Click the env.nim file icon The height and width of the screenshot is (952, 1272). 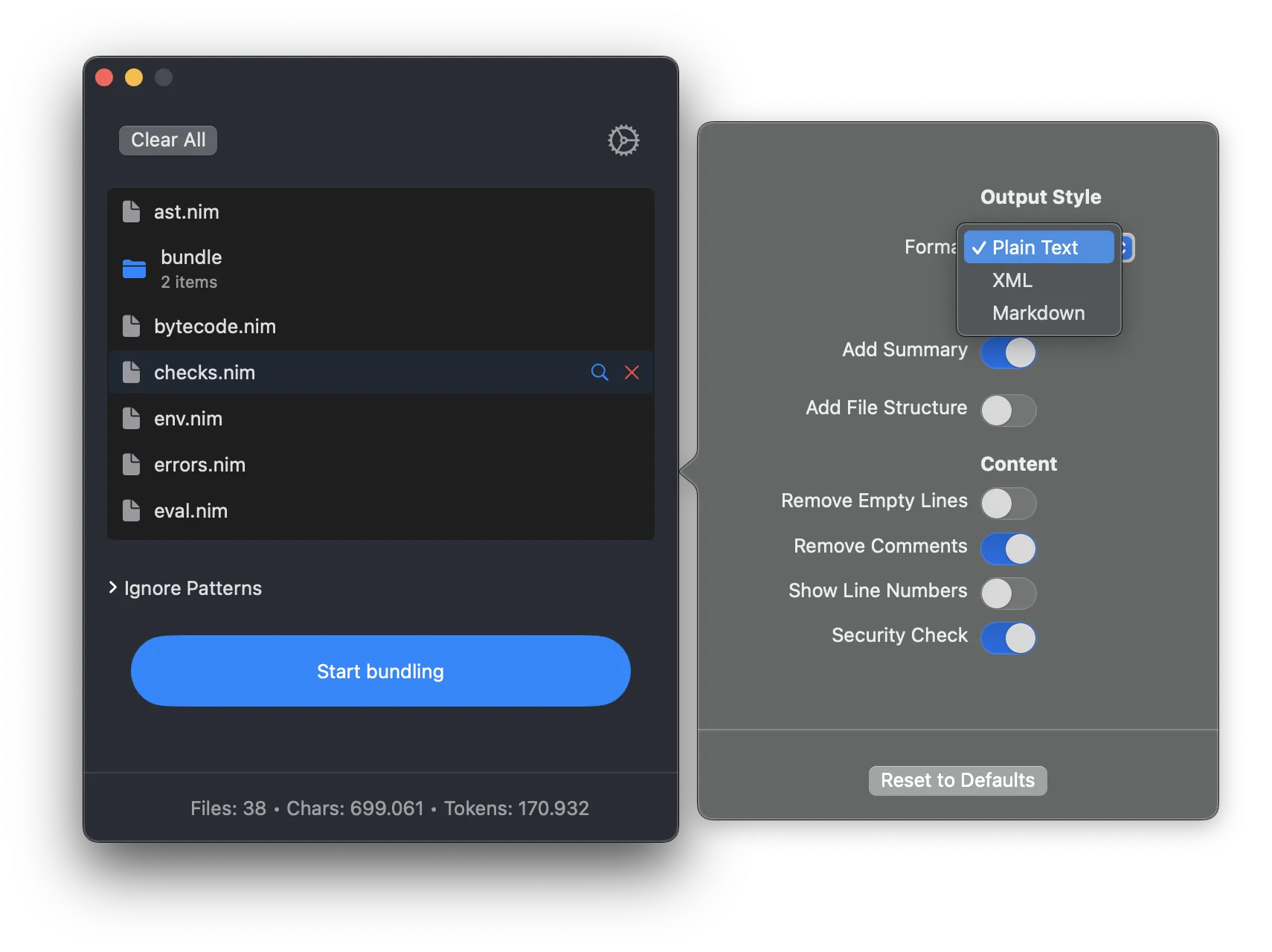point(132,419)
